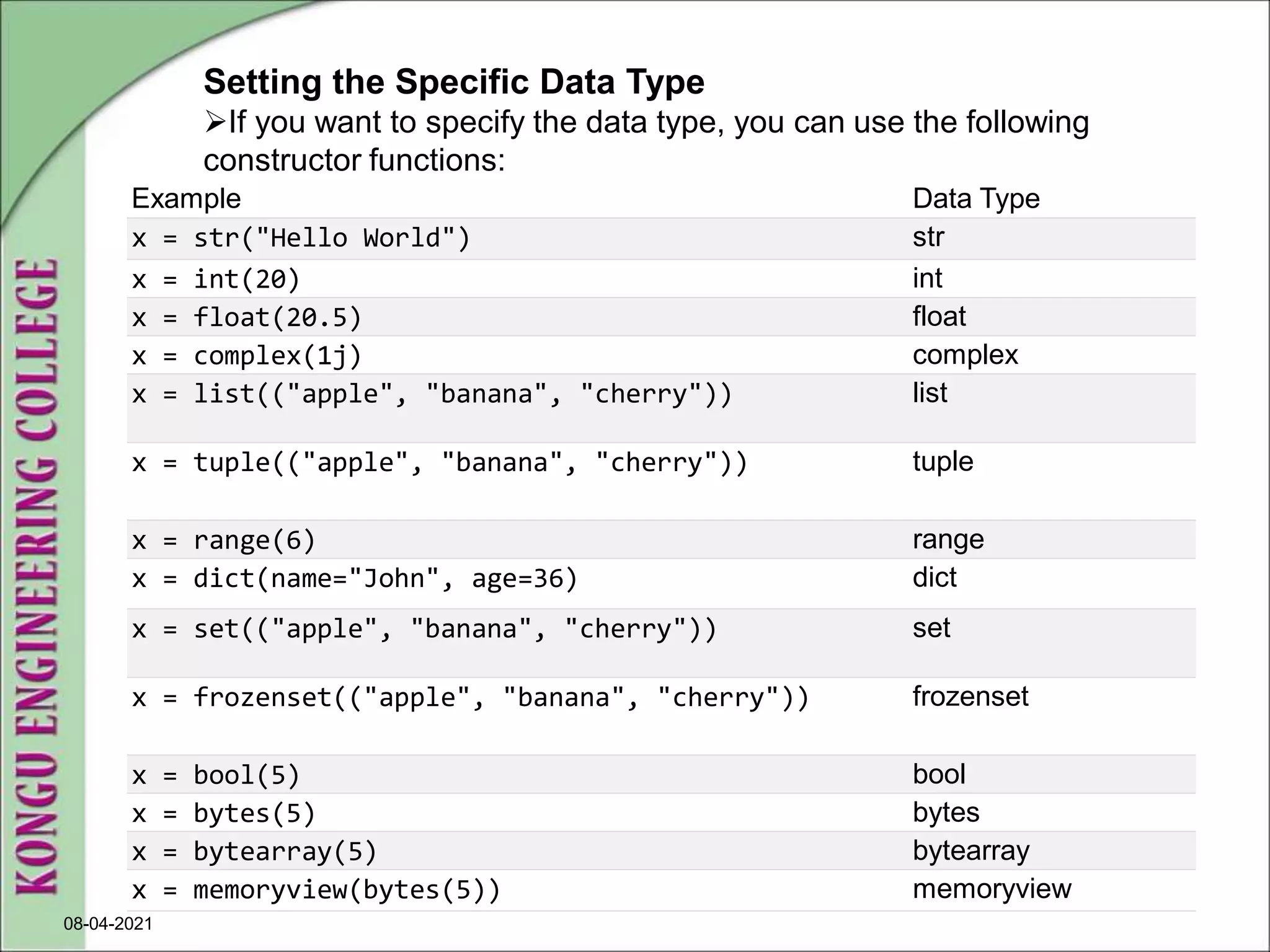Screen dimensions: 1270x952
Task: Click the vertical Kongu Engineering College logo text
Action: click(x=37, y=575)
